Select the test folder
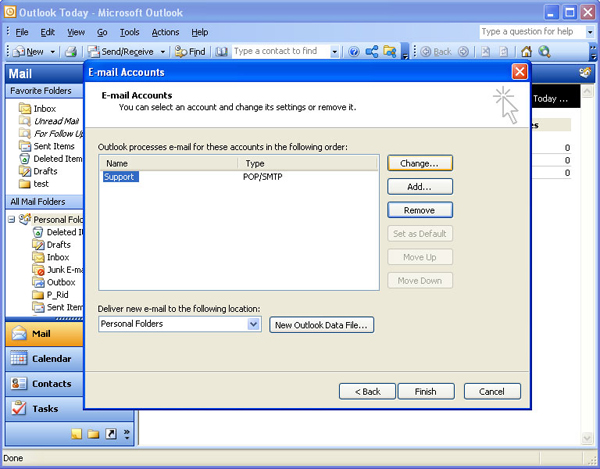The height and width of the screenshot is (469, 600). 34,184
